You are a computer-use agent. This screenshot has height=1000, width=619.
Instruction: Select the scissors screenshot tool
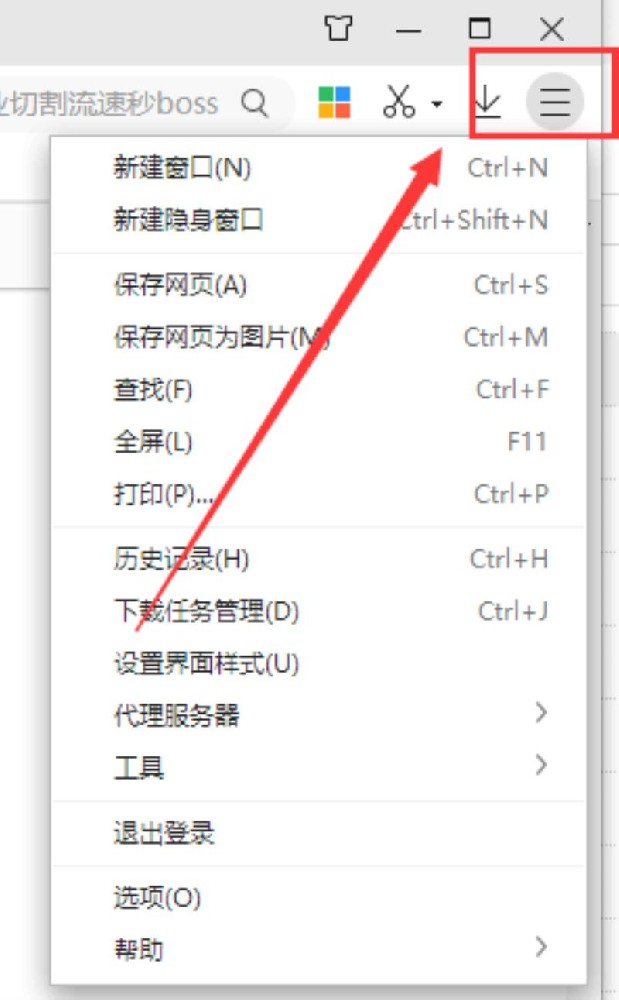[x=399, y=101]
